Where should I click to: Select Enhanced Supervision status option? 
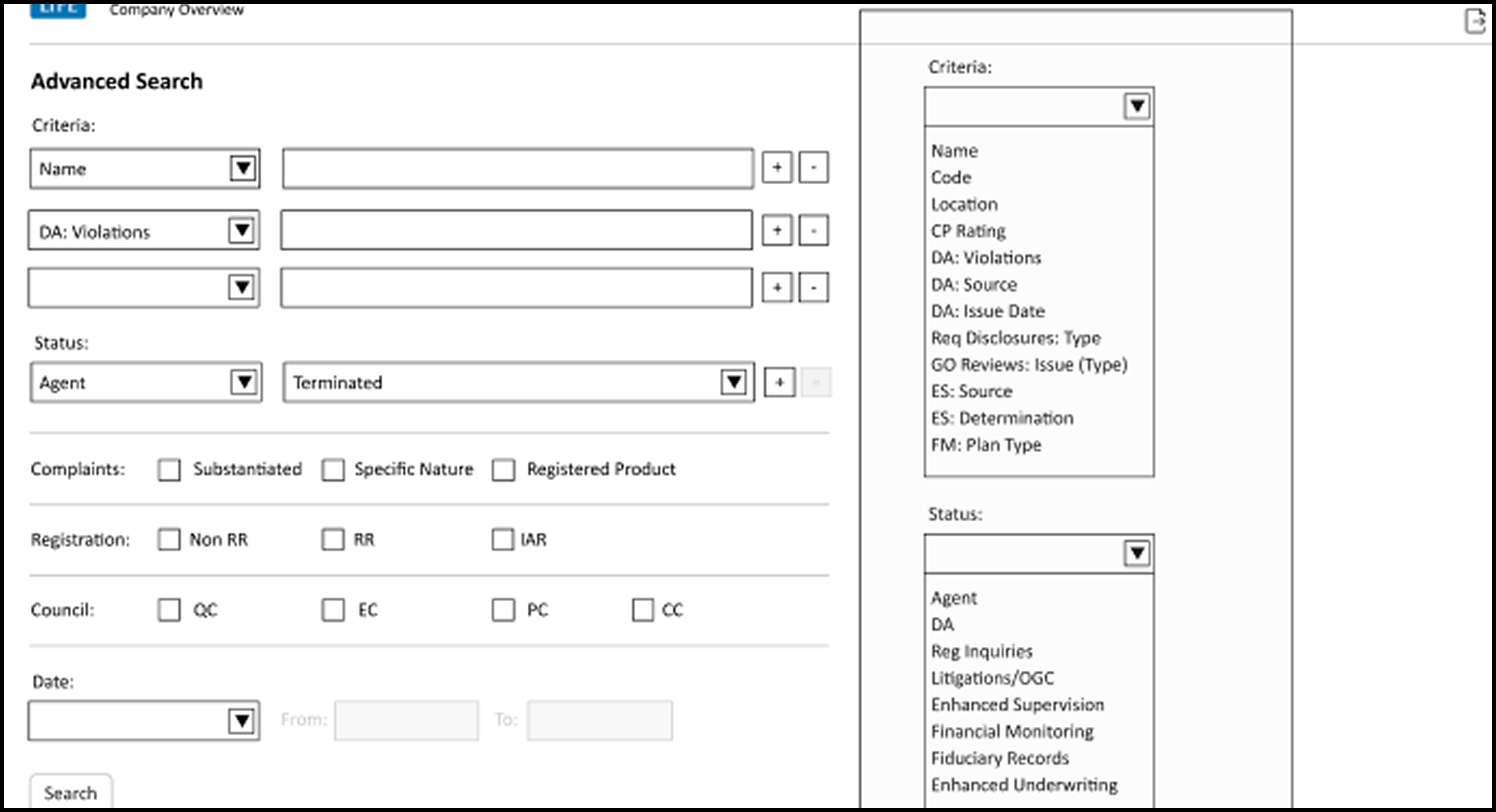click(1018, 705)
